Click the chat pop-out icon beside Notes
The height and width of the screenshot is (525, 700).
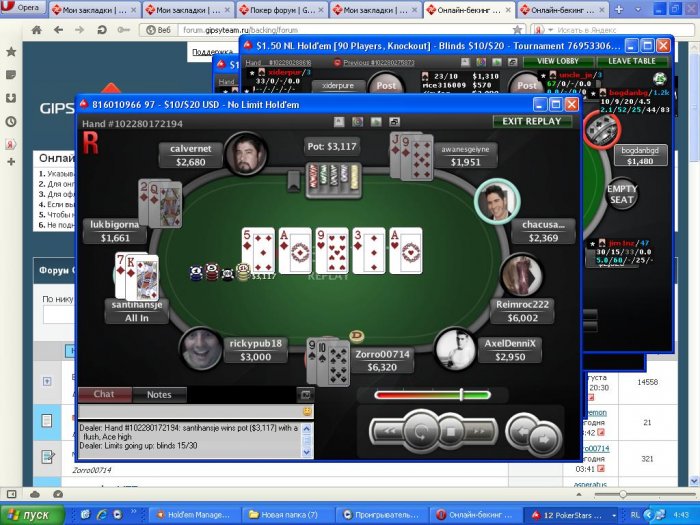point(305,394)
